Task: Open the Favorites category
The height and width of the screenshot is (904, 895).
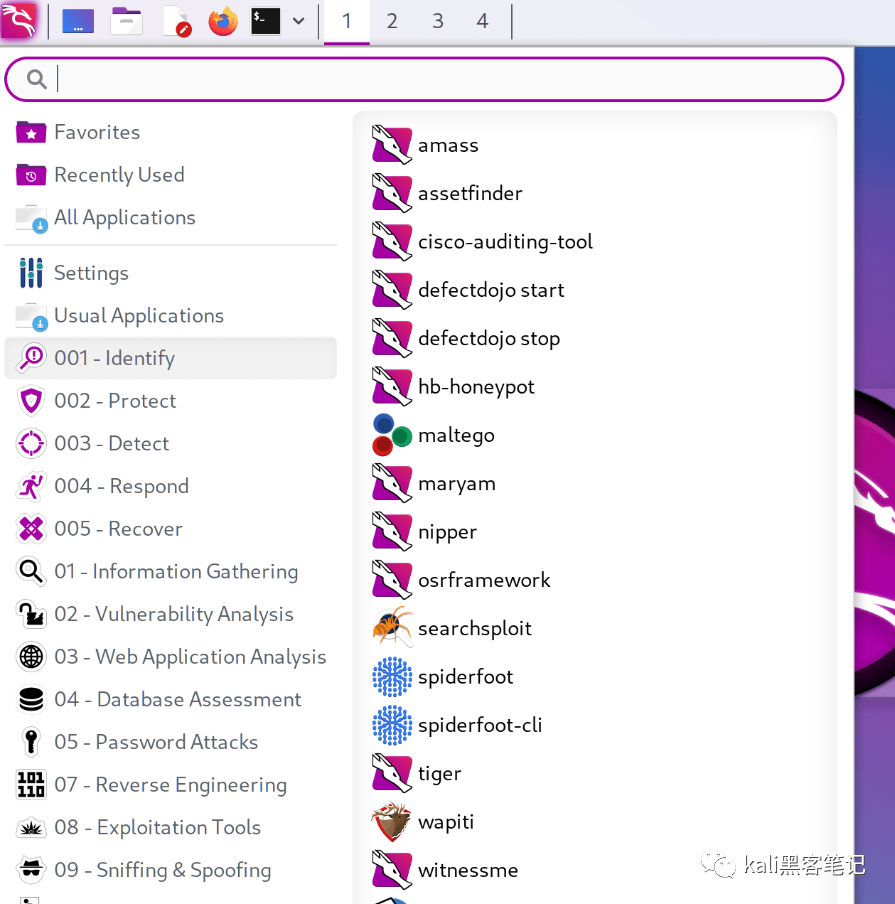Action: point(171,132)
